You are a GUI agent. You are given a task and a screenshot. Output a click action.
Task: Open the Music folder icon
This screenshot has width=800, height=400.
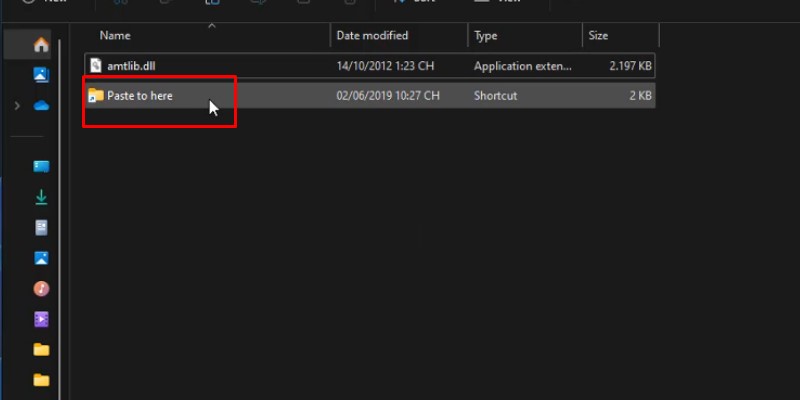point(41,289)
